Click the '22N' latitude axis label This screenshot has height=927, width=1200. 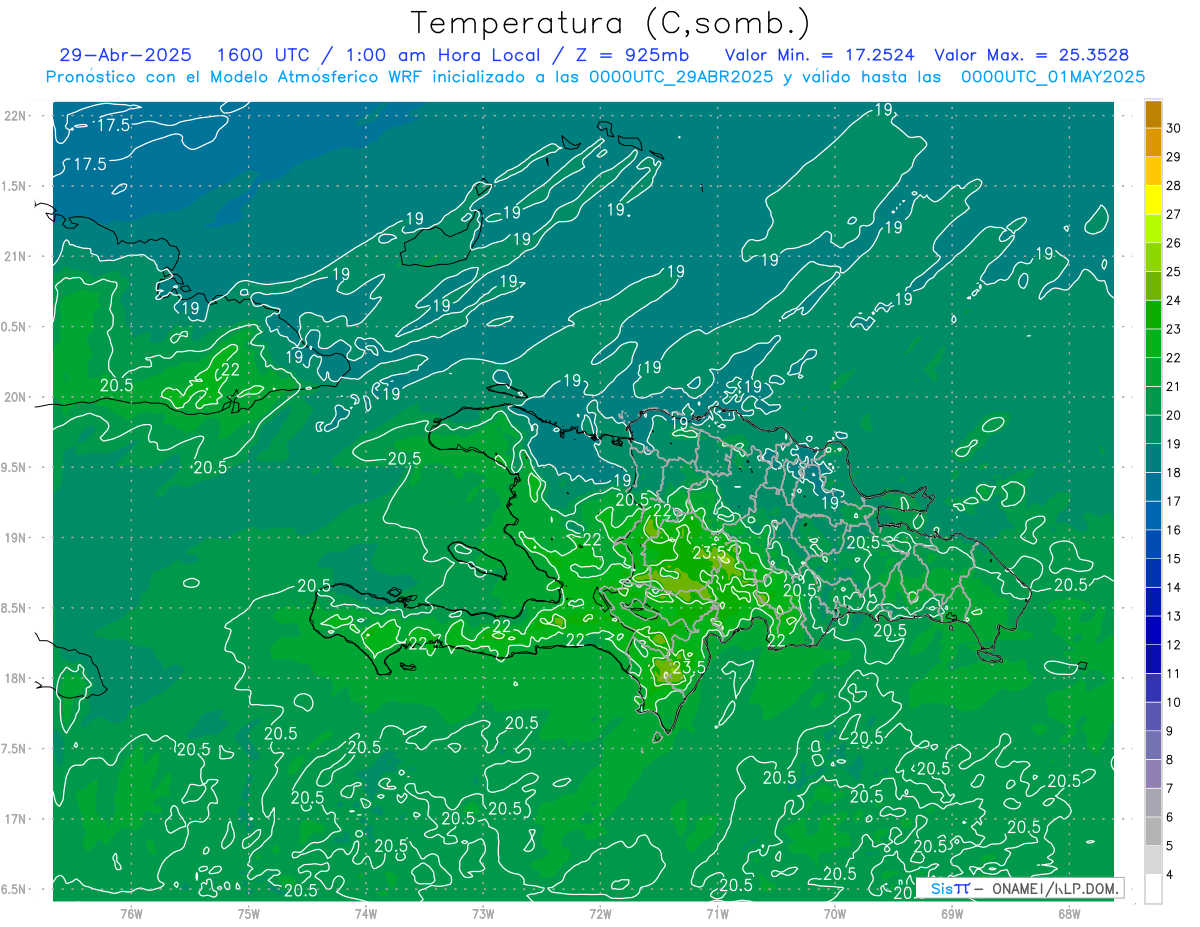pyautogui.click(x=15, y=116)
